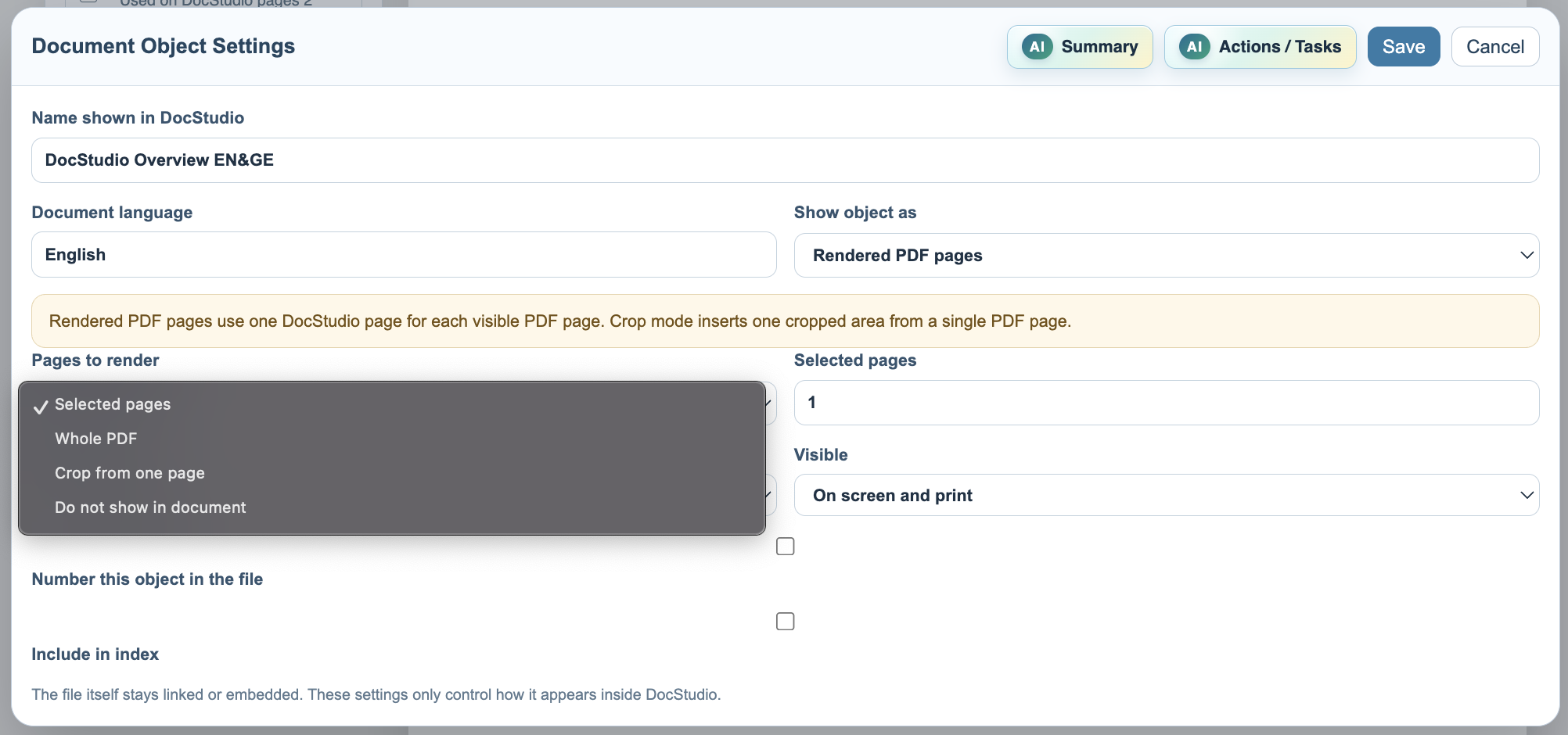Select Do not show in document
Image resolution: width=1568 pixels, height=735 pixels.
tap(391, 507)
